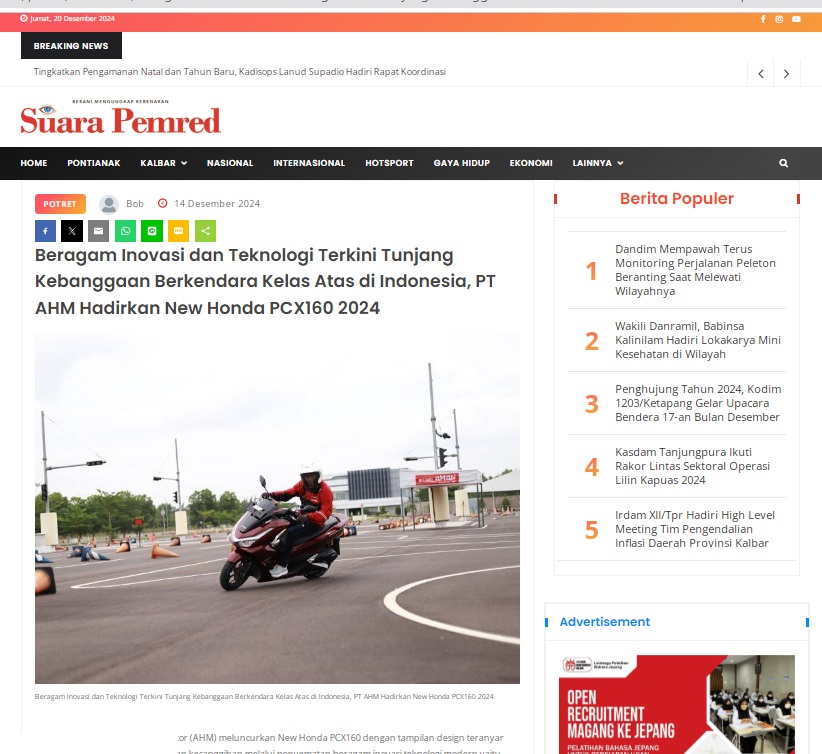This screenshot has width=822, height=754.
Task: Open popular story about Dandim Mempawah
Action: (695, 270)
